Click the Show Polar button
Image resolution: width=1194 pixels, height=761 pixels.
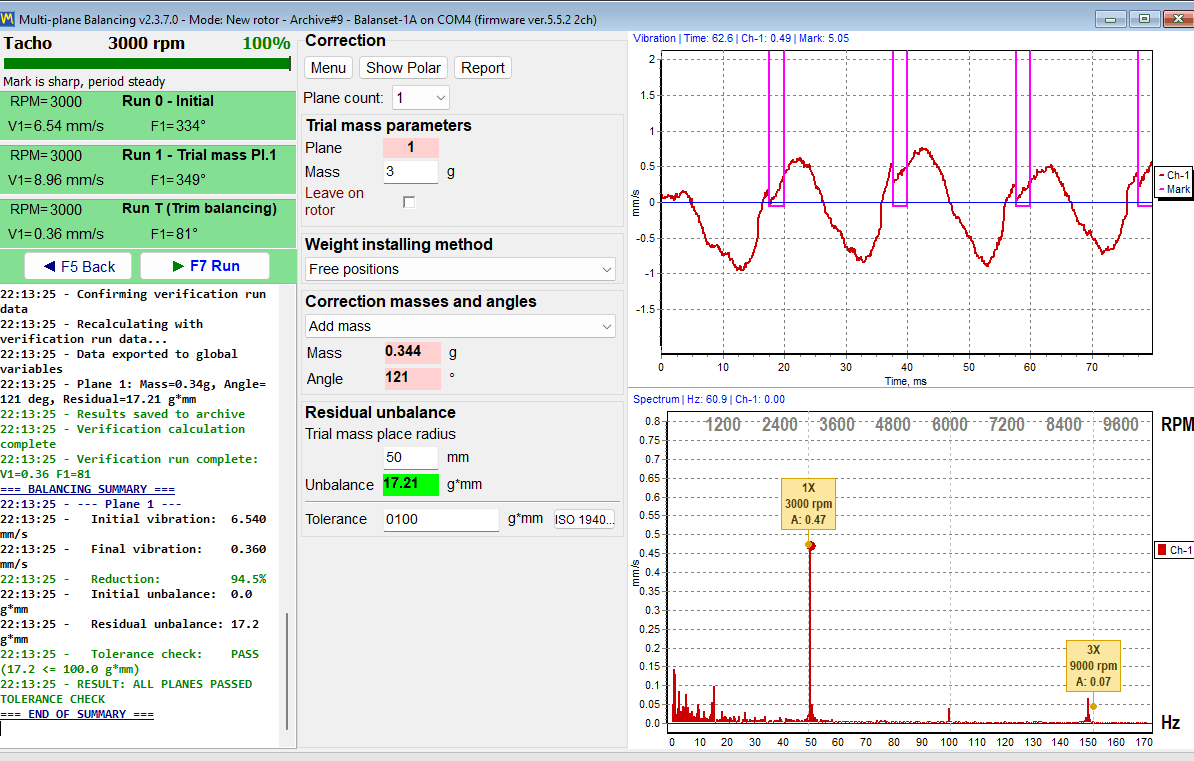(403, 68)
